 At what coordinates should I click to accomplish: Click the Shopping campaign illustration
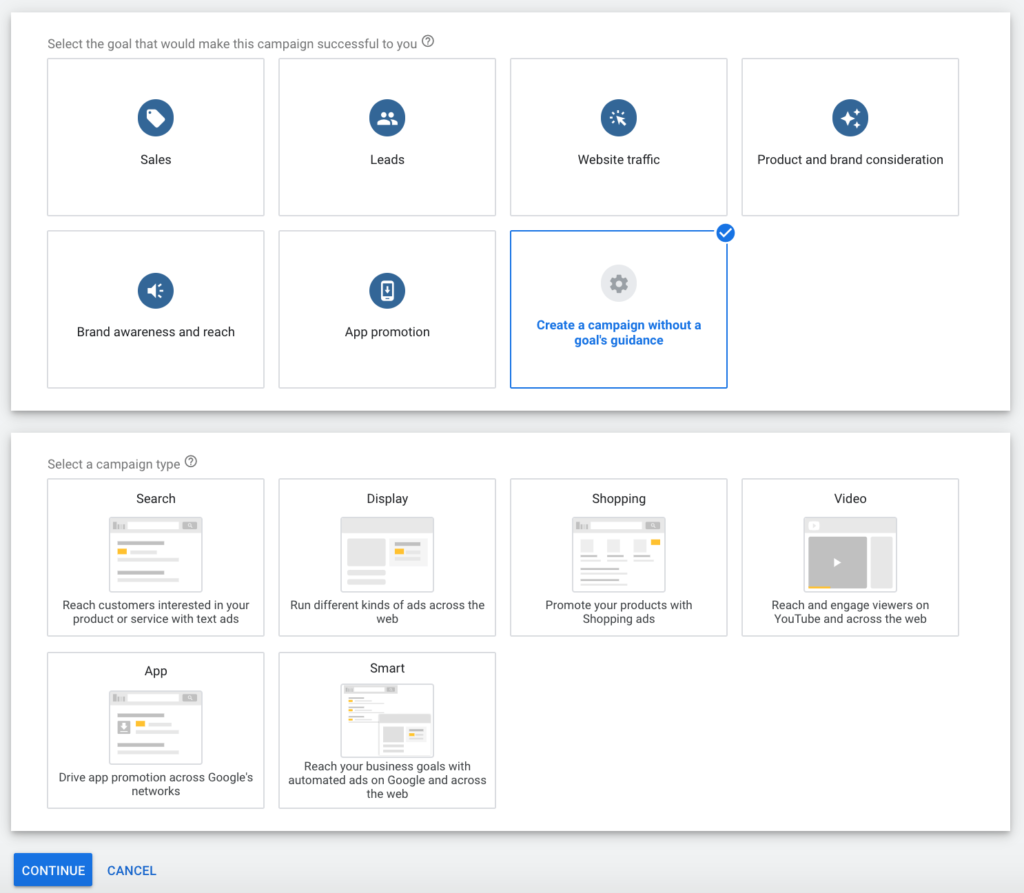[x=618, y=555]
